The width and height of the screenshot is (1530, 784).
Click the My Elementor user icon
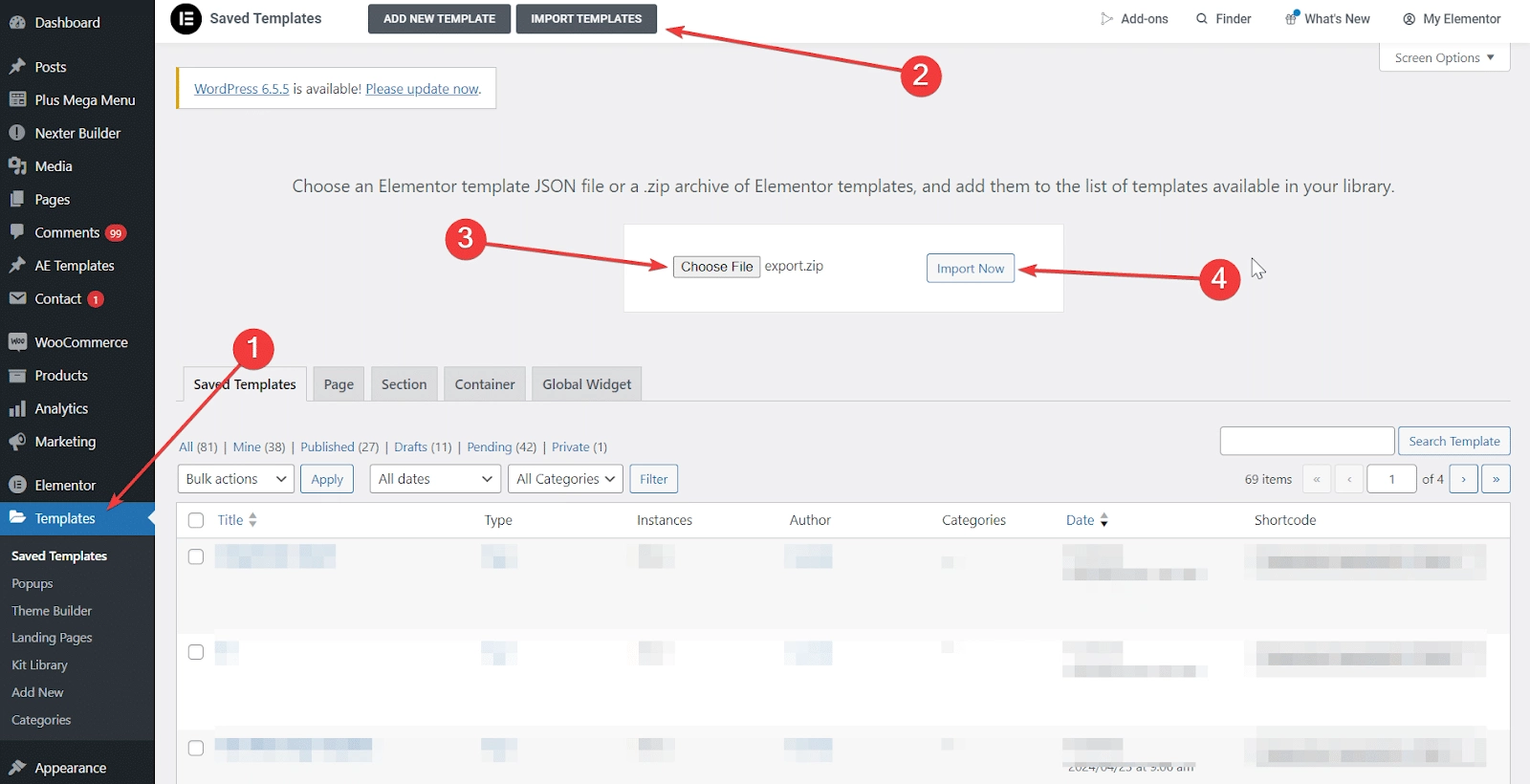[x=1409, y=18]
